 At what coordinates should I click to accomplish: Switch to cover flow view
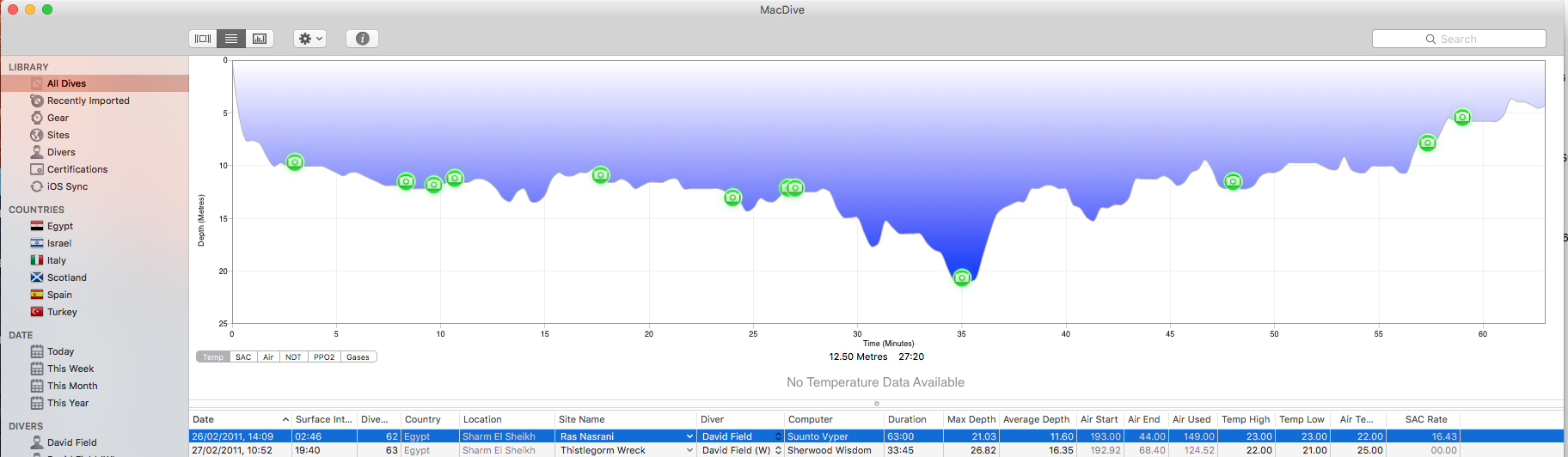[x=203, y=39]
